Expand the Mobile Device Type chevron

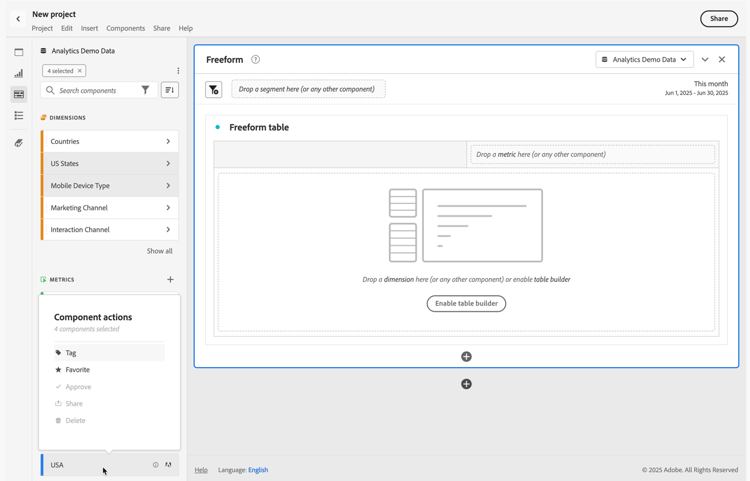168,186
